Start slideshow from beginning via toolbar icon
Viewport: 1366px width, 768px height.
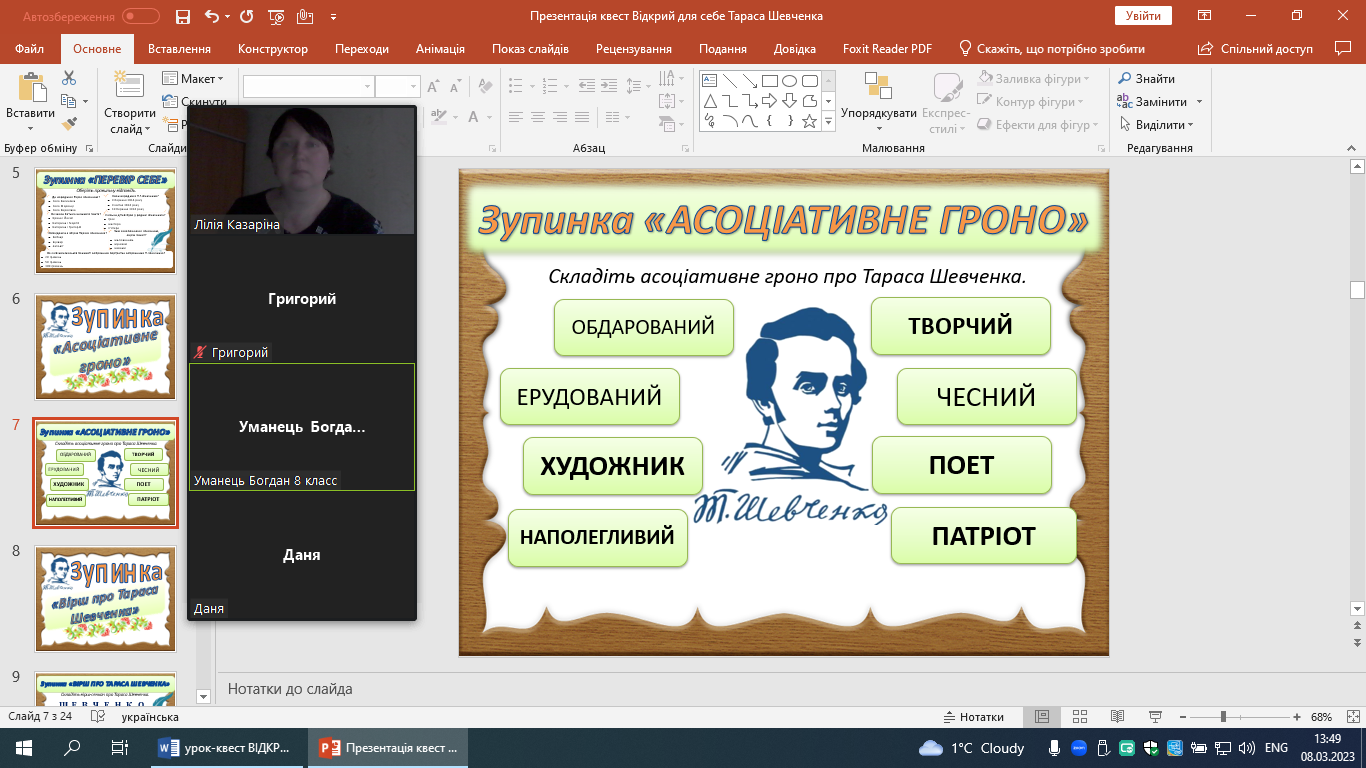click(x=276, y=16)
